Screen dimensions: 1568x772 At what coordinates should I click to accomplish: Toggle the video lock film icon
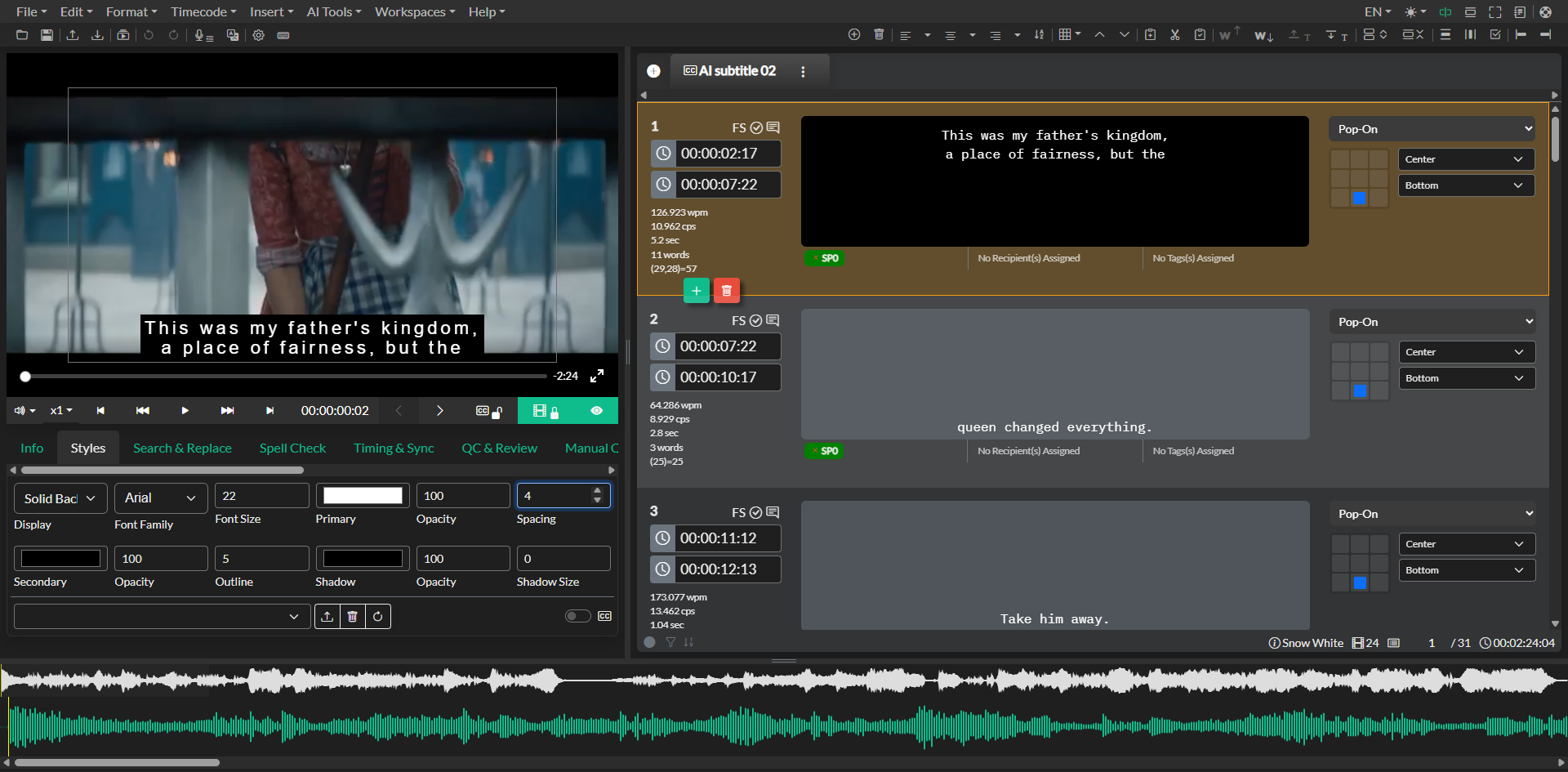click(546, 411)
